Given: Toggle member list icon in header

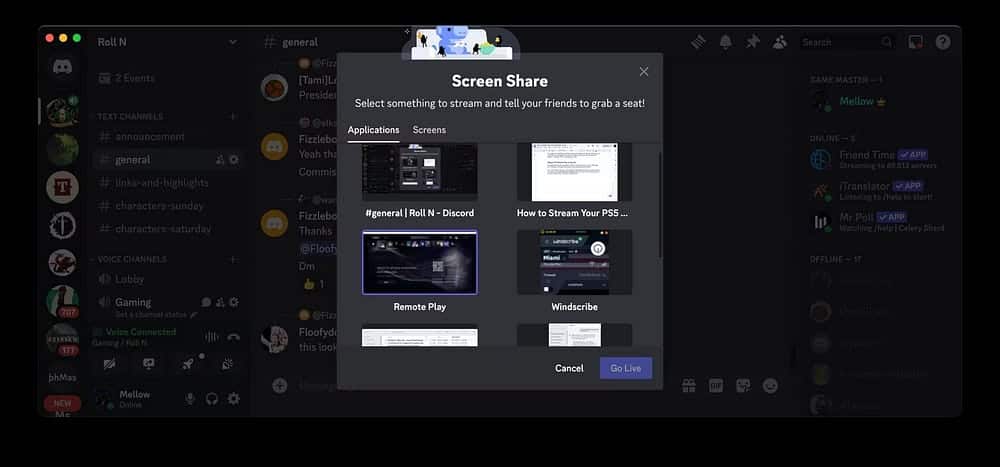Looking at the screenshot, I should tap(779, 42).
